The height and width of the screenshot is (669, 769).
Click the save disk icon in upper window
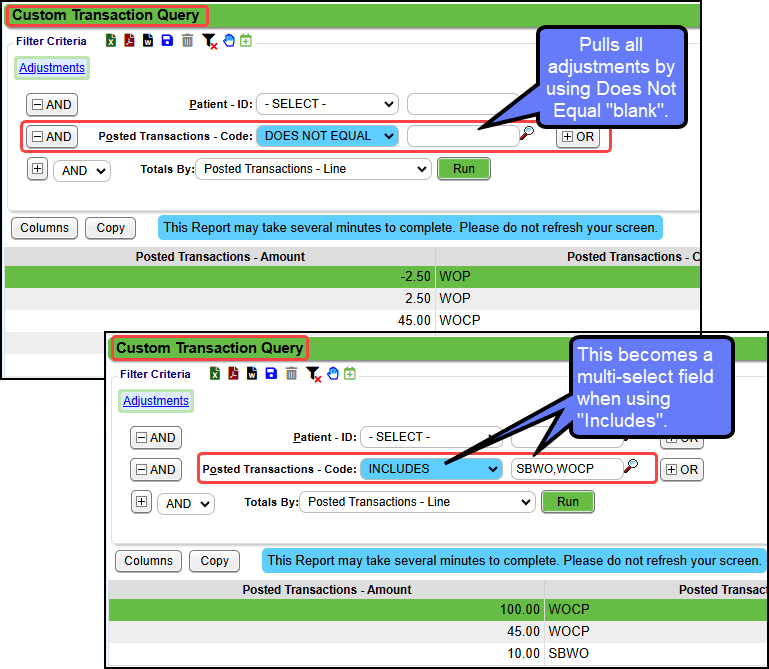pyautogui.click(x=167, y=41)
